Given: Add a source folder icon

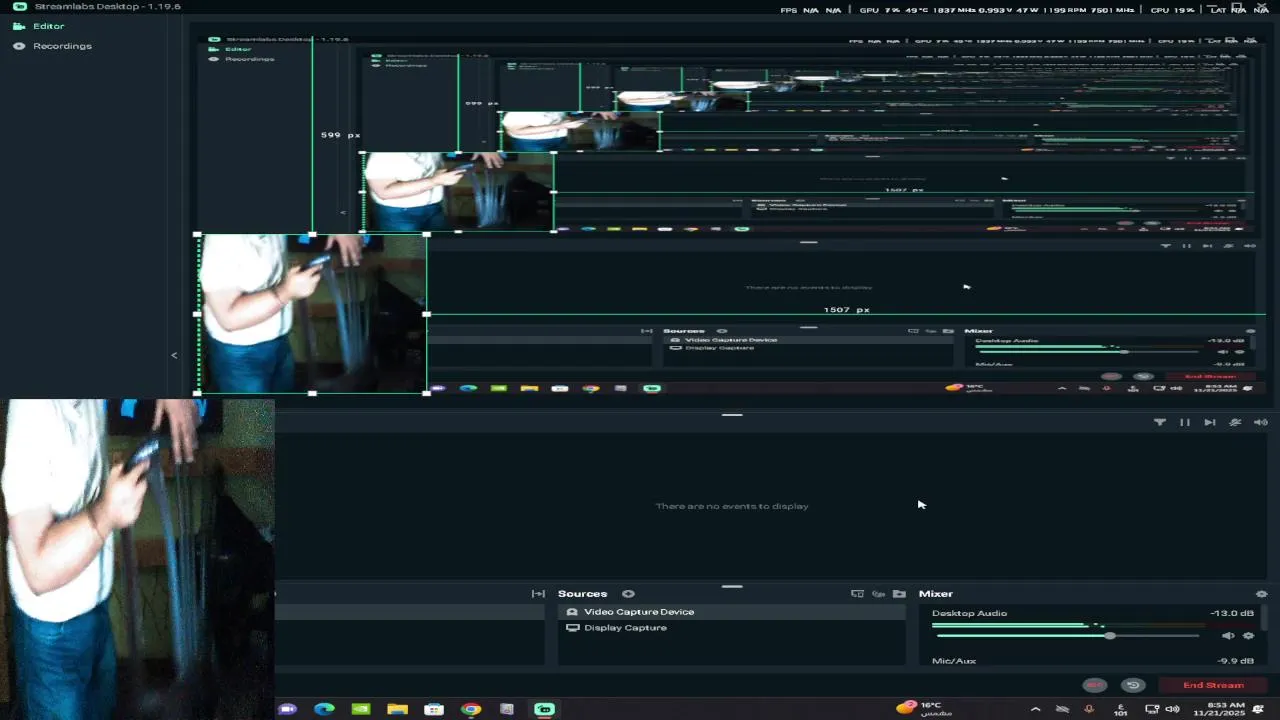Looking at the screenshot, I should (x=899, y=594).
